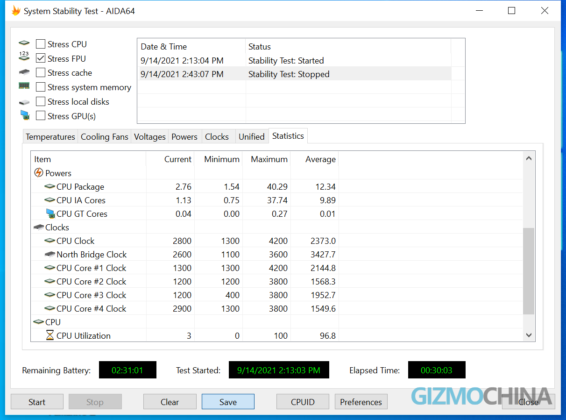Click the Average column header

coord(314,159)
